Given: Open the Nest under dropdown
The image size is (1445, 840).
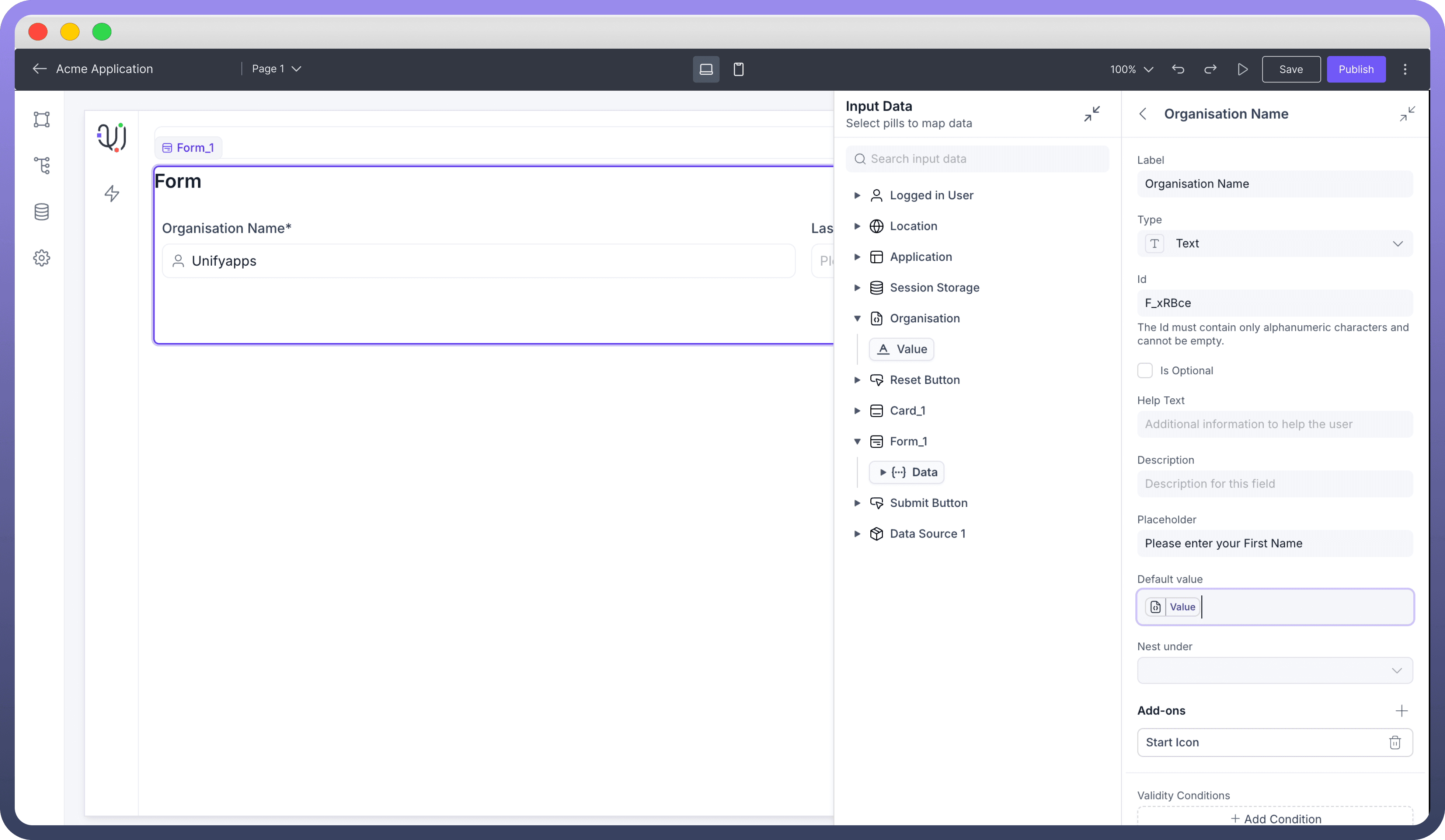Looking at the screenshot, I should (x=1275, y=671).
